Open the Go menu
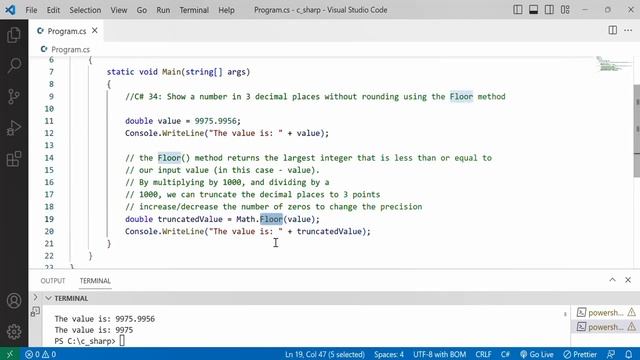 point(142,10)
